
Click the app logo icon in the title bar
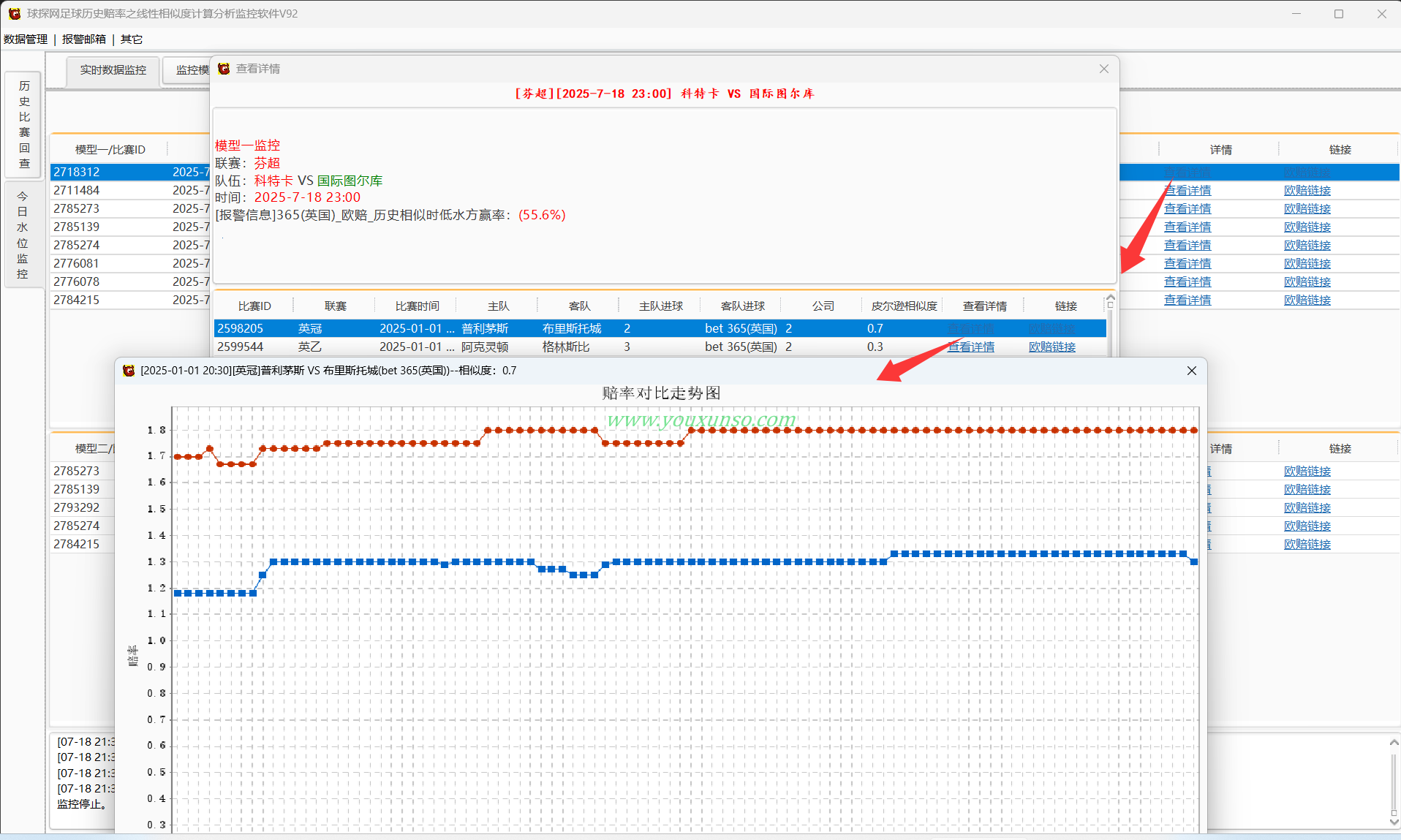tap(14, 14)
